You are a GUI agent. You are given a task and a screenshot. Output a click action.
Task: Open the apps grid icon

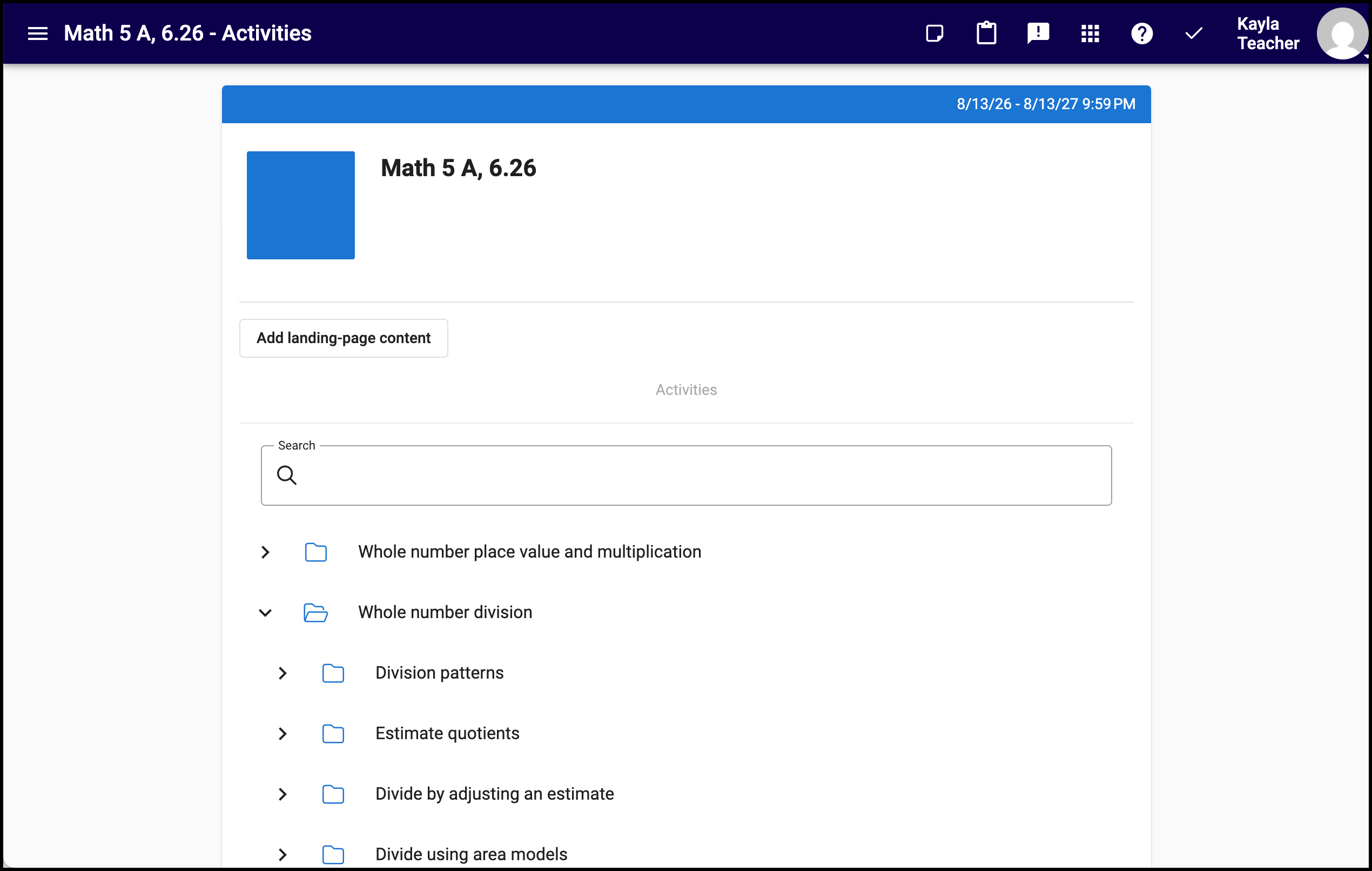pos(1090,33)
